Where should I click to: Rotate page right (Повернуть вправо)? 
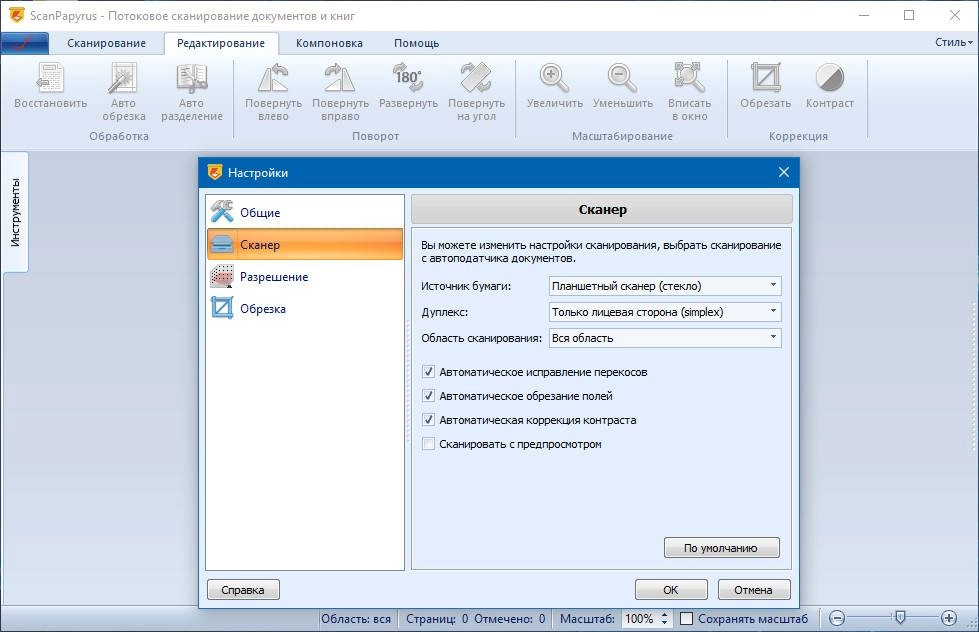pyautogui.click(x=340, y=92)
